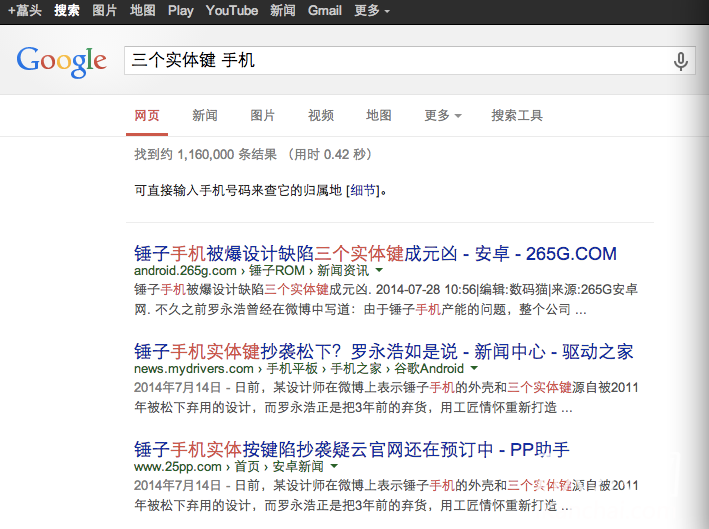This screenshot has height=529, width=709.
Task: Switch to the 视频 results tab
Action: pyautogui.click(x=321, y=116)
